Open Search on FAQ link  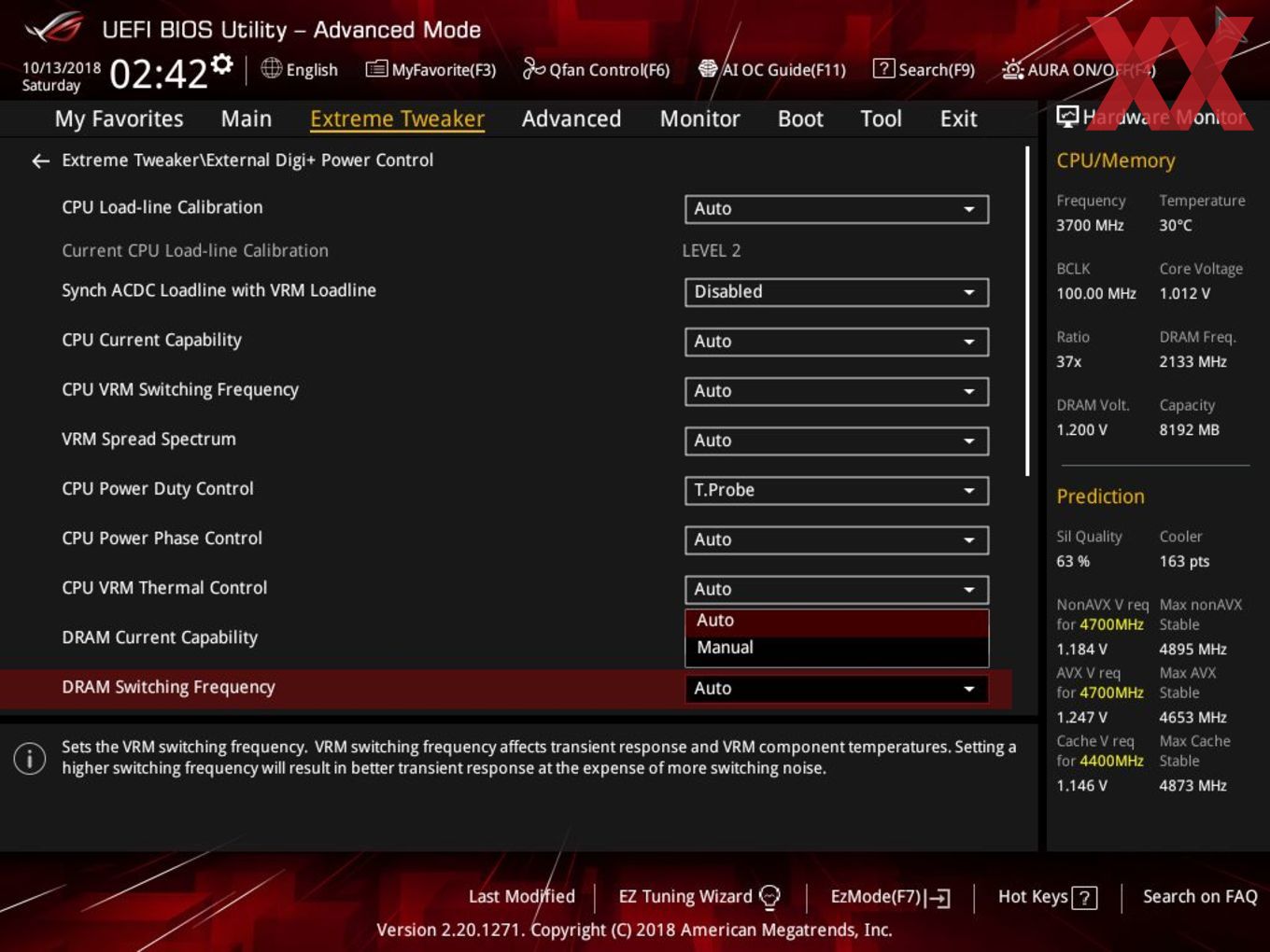pos(1200,897)
